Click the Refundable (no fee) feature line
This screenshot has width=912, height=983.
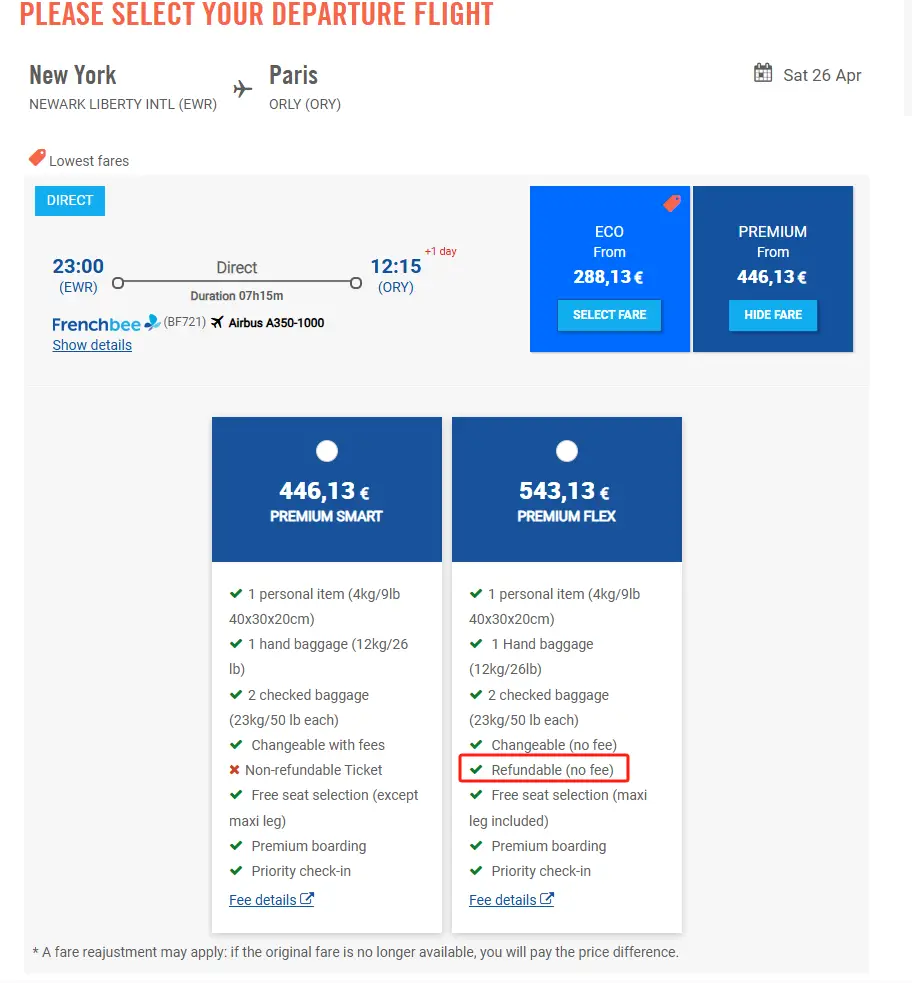tap(552, 770)
